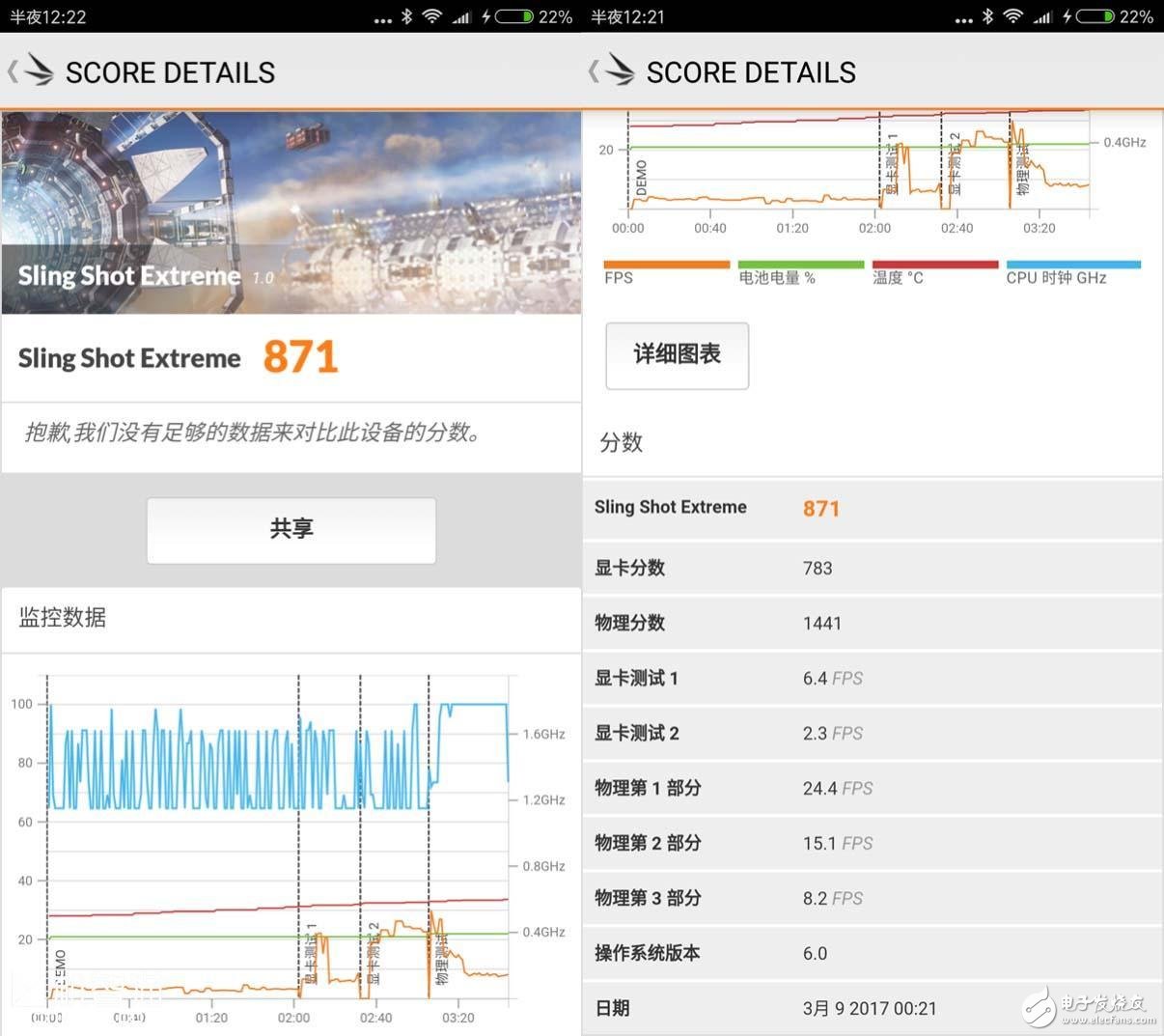Select the green 电池电量 legend swatch
Screen dimensions: 1164x1036
point(800,265)
